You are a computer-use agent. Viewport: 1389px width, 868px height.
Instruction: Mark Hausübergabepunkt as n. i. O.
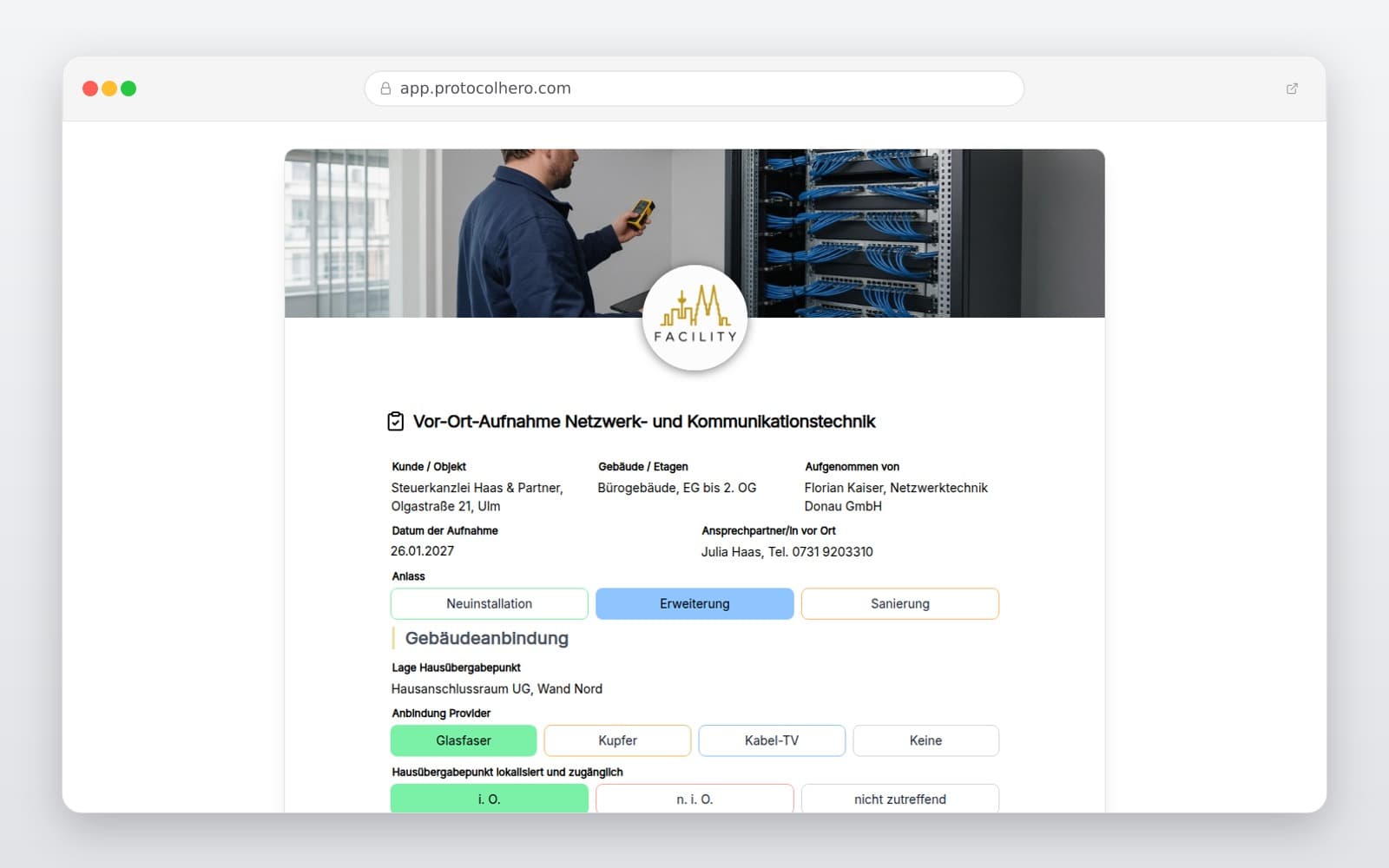[x=694, y=799]
